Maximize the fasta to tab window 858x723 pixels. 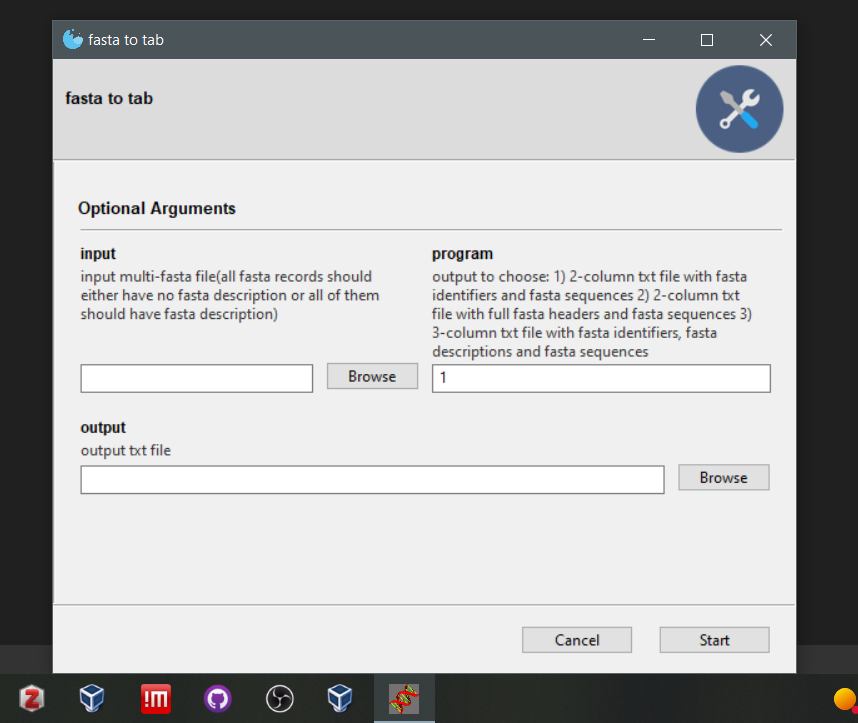707,40
